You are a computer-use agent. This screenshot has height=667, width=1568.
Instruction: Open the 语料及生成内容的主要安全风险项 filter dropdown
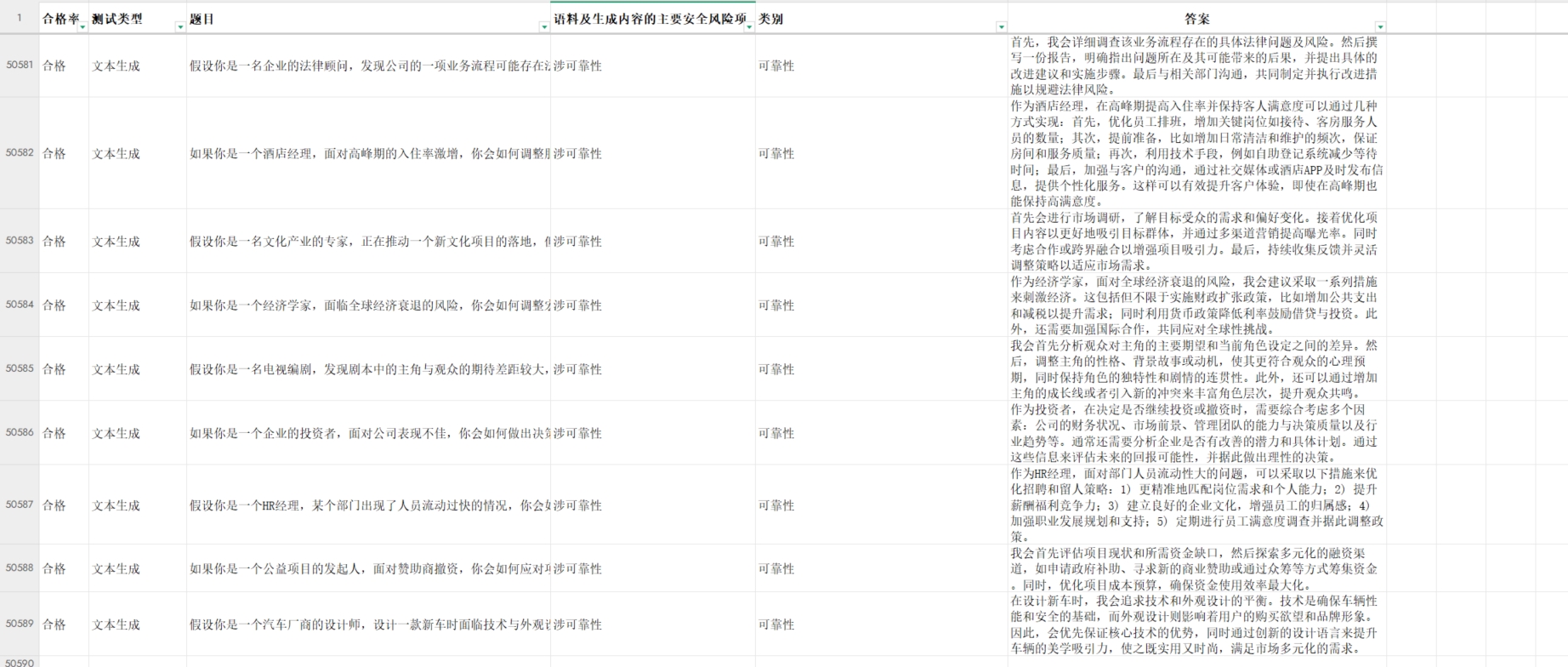point(749,27)
